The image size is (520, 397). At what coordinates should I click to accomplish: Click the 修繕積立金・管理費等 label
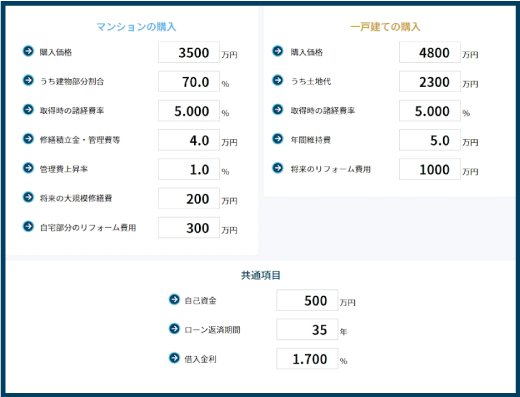pyautogui.click(x=80, y=140)
